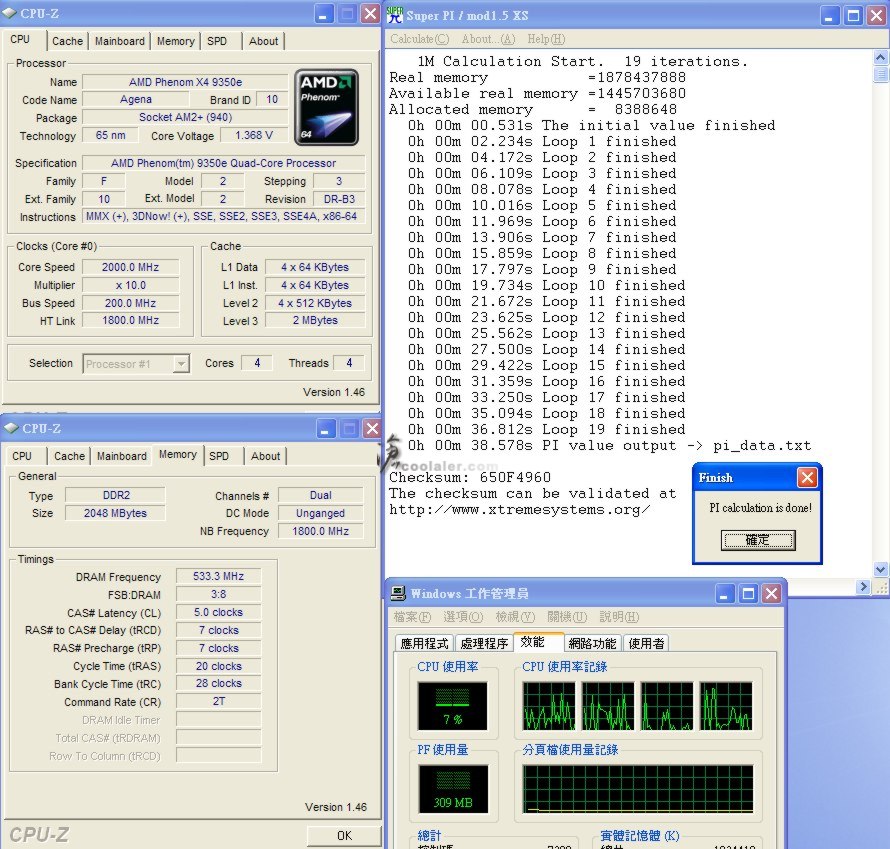
Task: Switch to CPU tab in lower CPU-Z window
Action: (x=22, y=456)
